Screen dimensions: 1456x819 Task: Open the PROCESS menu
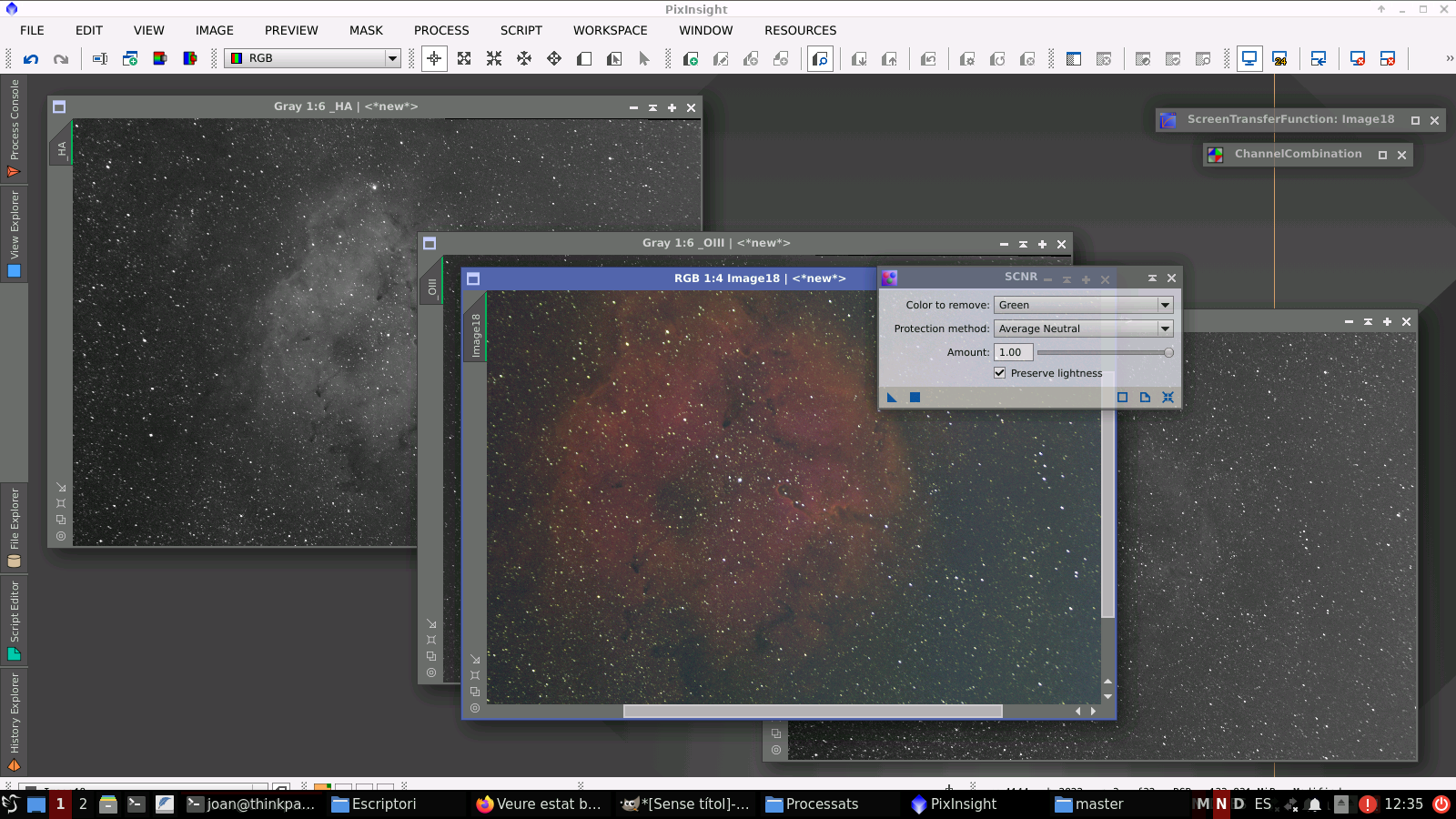(441, 30)
